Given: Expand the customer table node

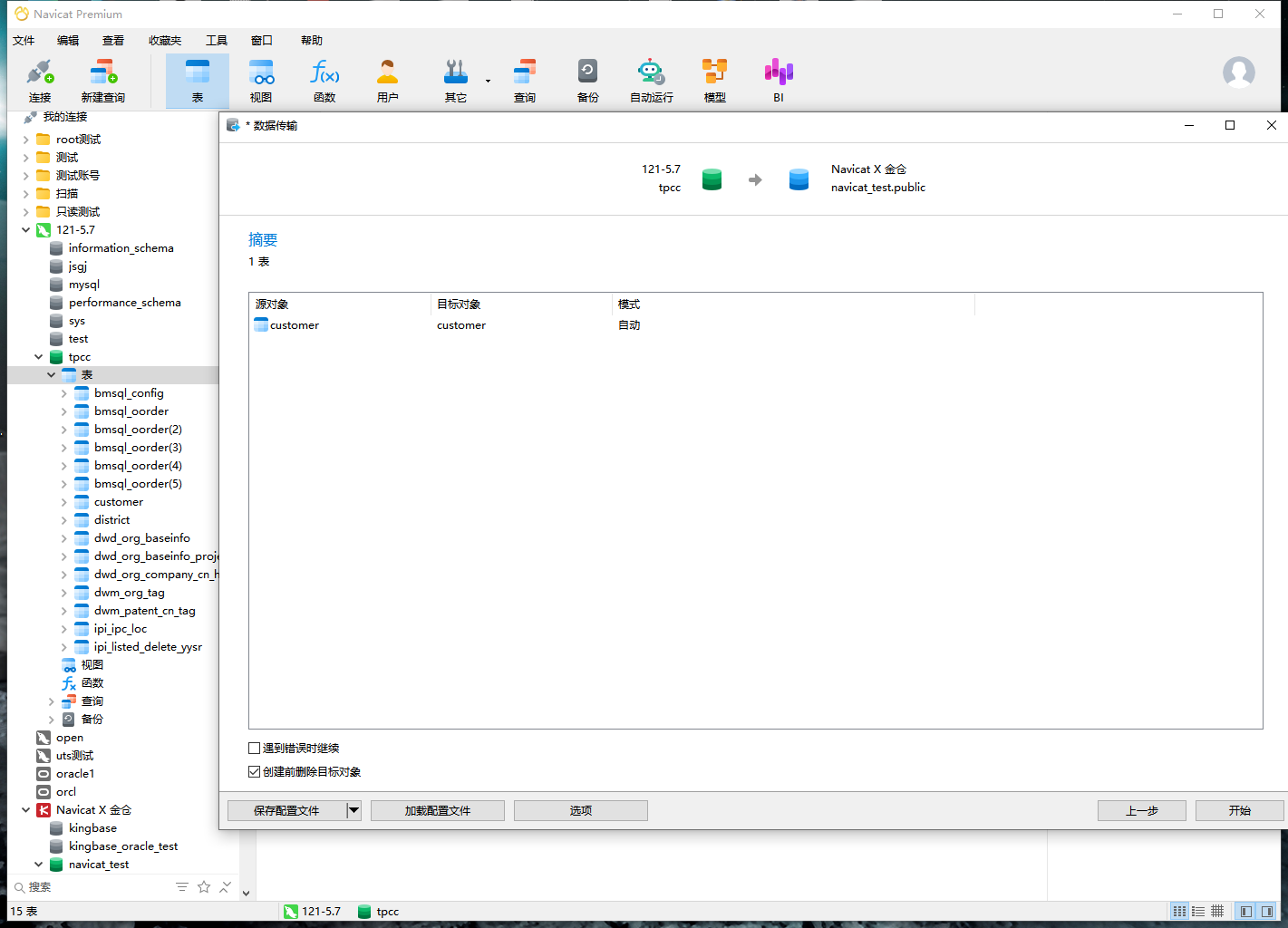Looking at the screenshot, I should pyautogui.click(x=63, y=502).
